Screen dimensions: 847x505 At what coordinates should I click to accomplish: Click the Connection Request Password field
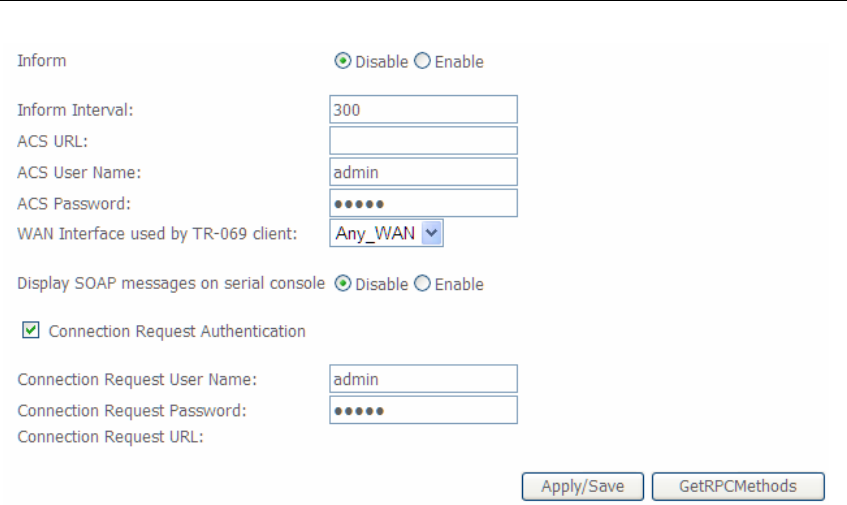[x=423, y=410]
